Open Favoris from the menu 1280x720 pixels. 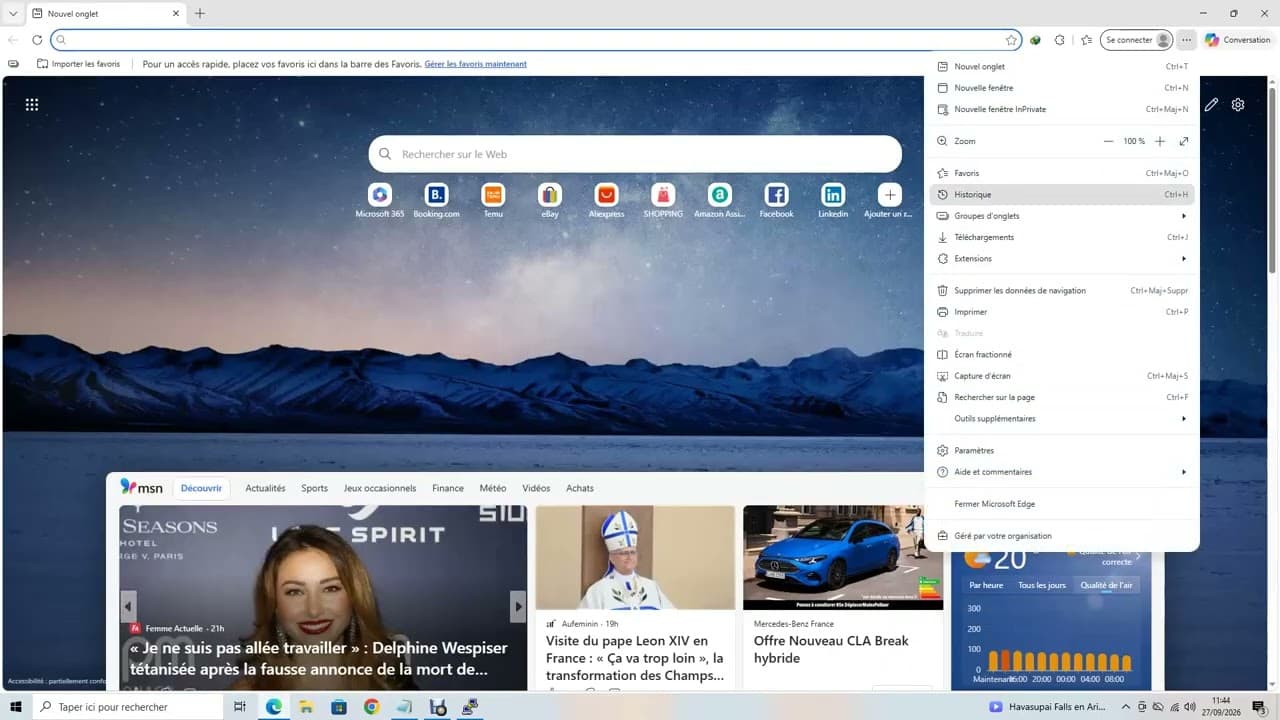[x=1062, y=173]
